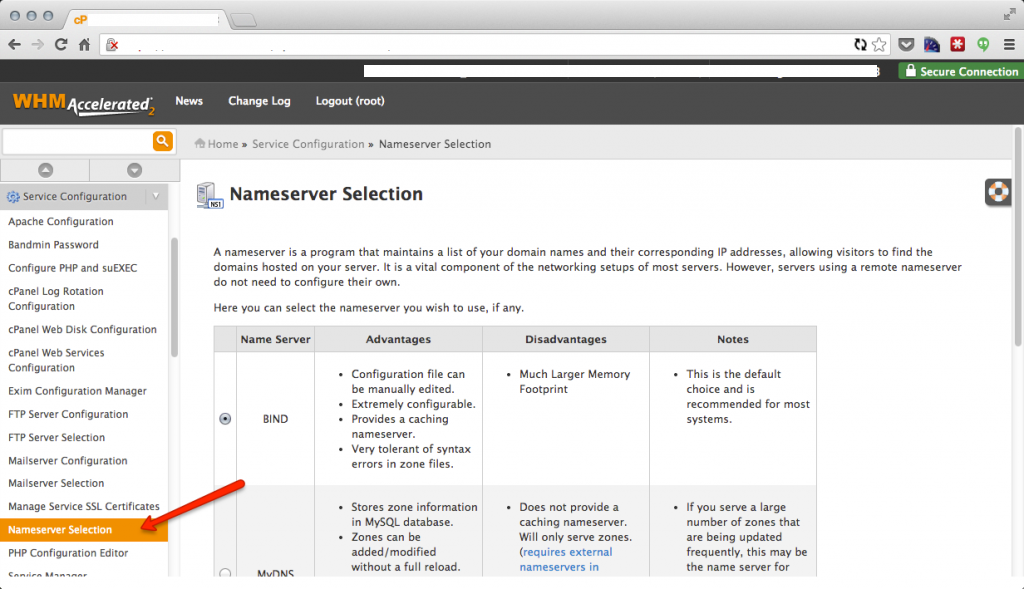Open the browser home page icon
This screenshot has height=589, width=1024.
[84, 44]
